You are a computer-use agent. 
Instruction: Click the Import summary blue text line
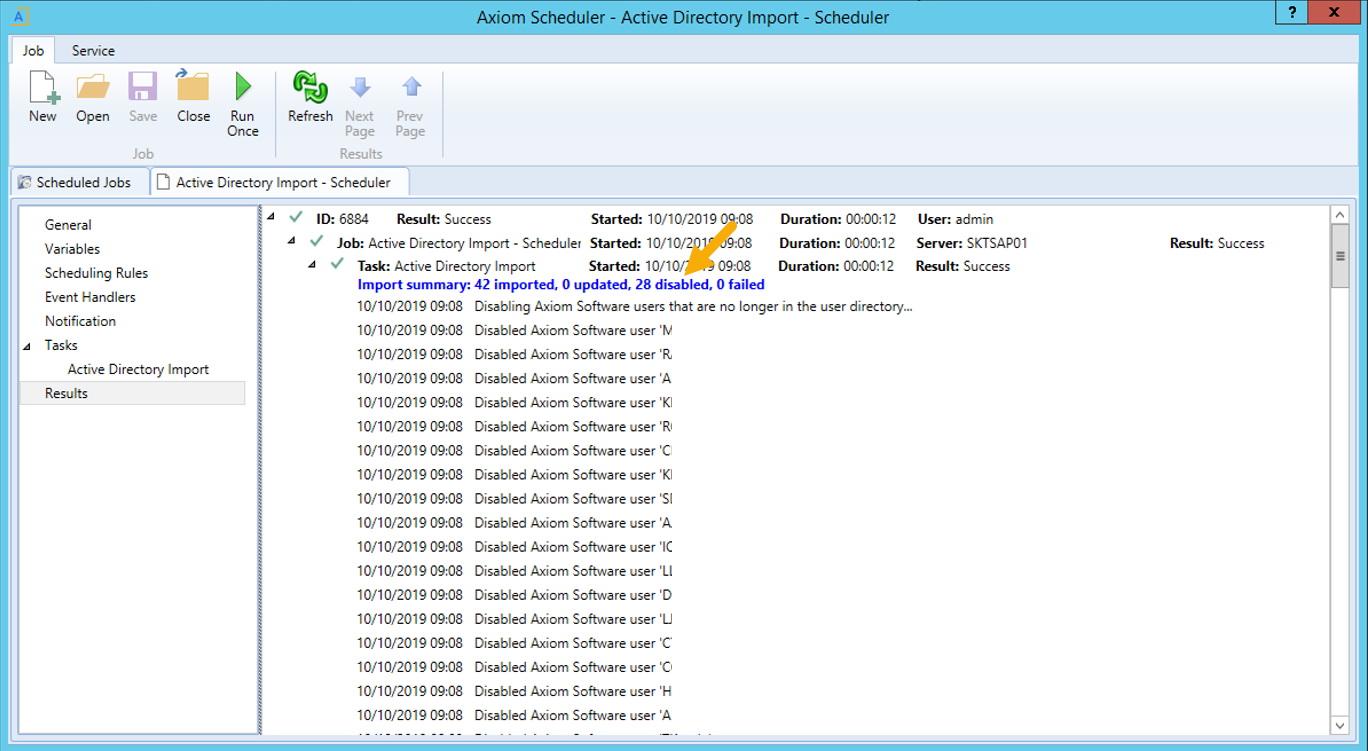561,285
